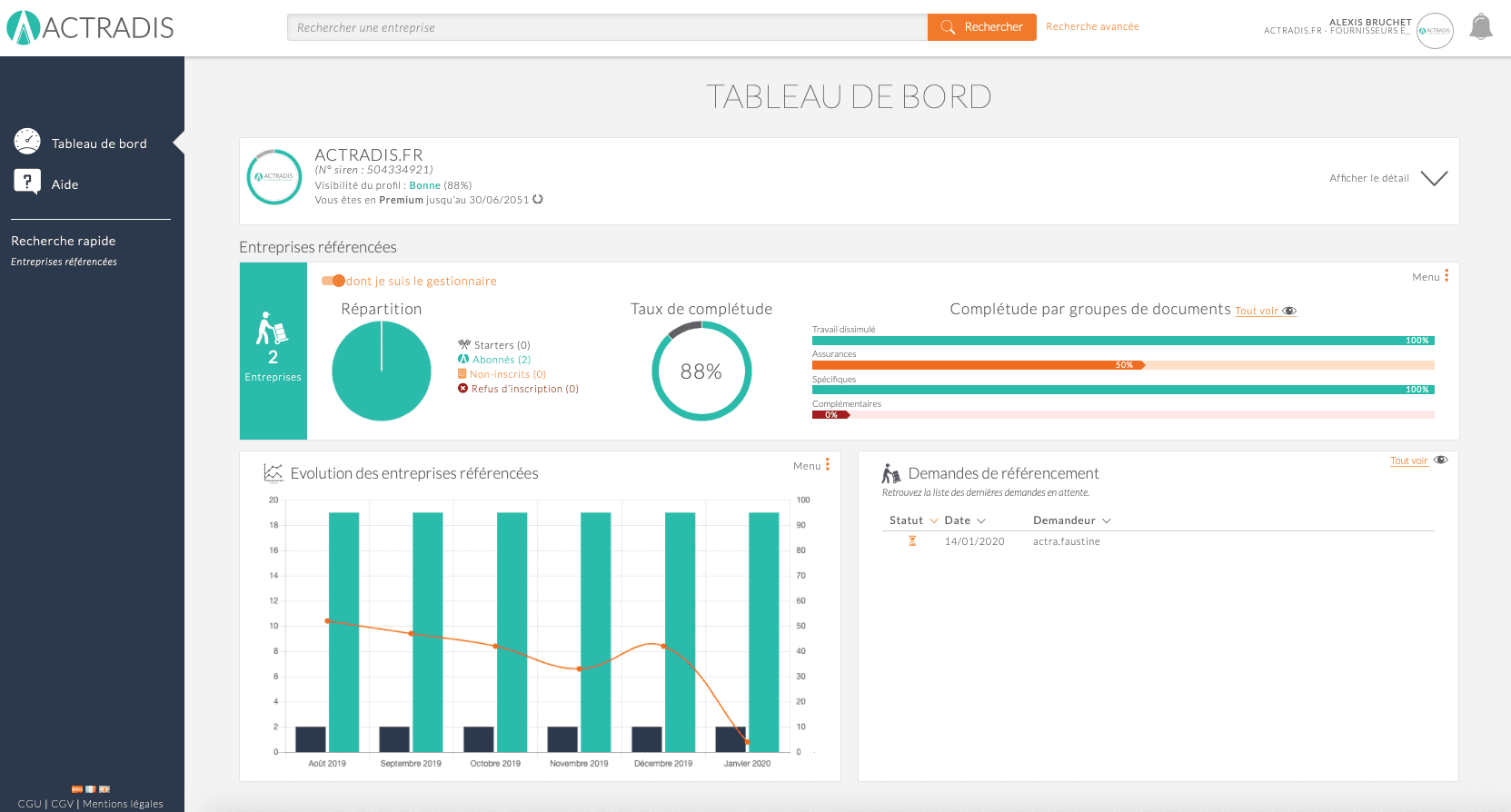Click the 14/01/2020 date cell
Viewport: 1511px width, 812px height.
pos(975,541)
